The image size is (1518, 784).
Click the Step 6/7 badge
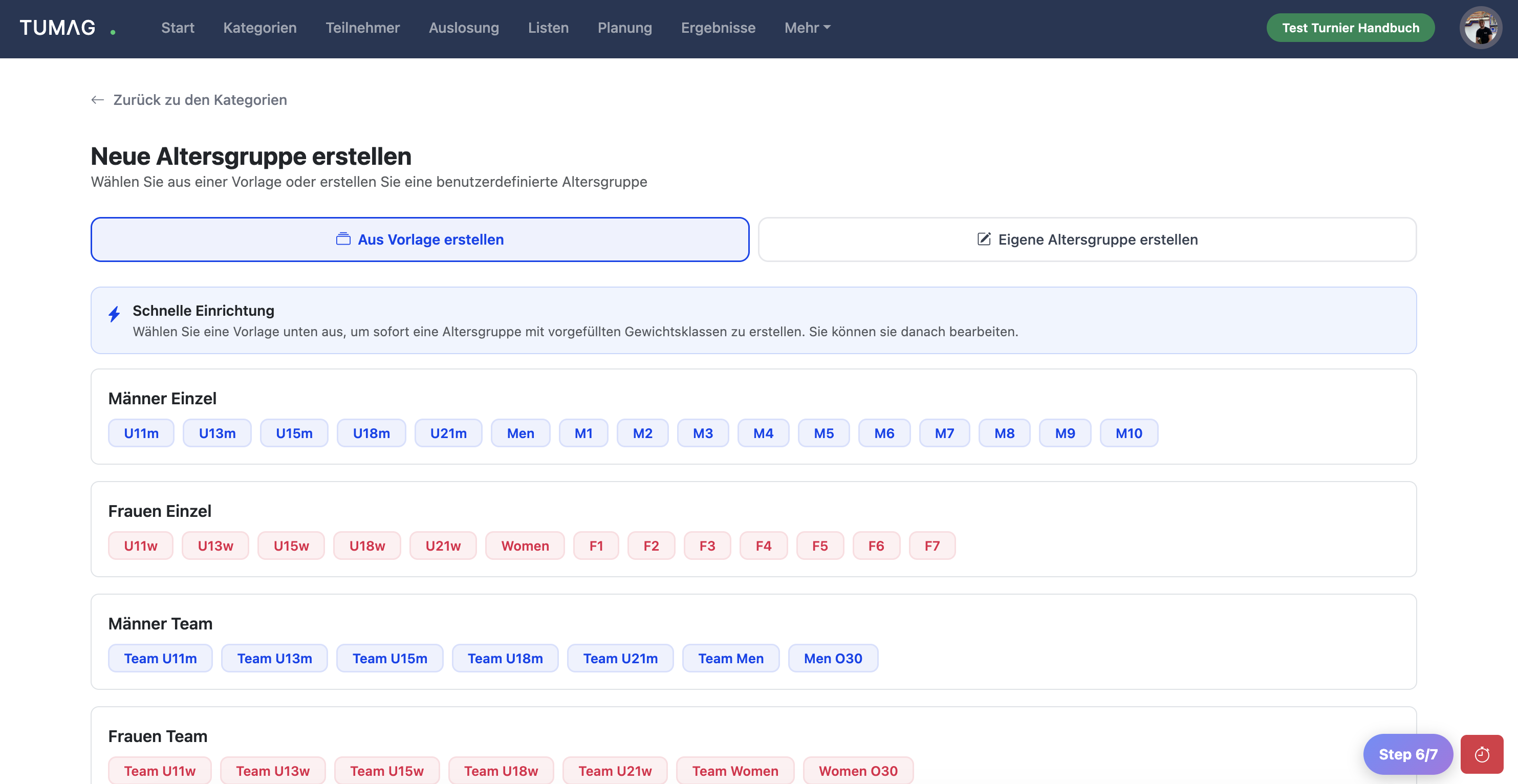1407,754
